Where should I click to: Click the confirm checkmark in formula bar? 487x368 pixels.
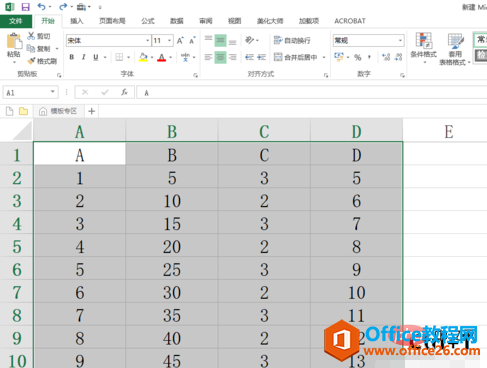coord(105,92)
